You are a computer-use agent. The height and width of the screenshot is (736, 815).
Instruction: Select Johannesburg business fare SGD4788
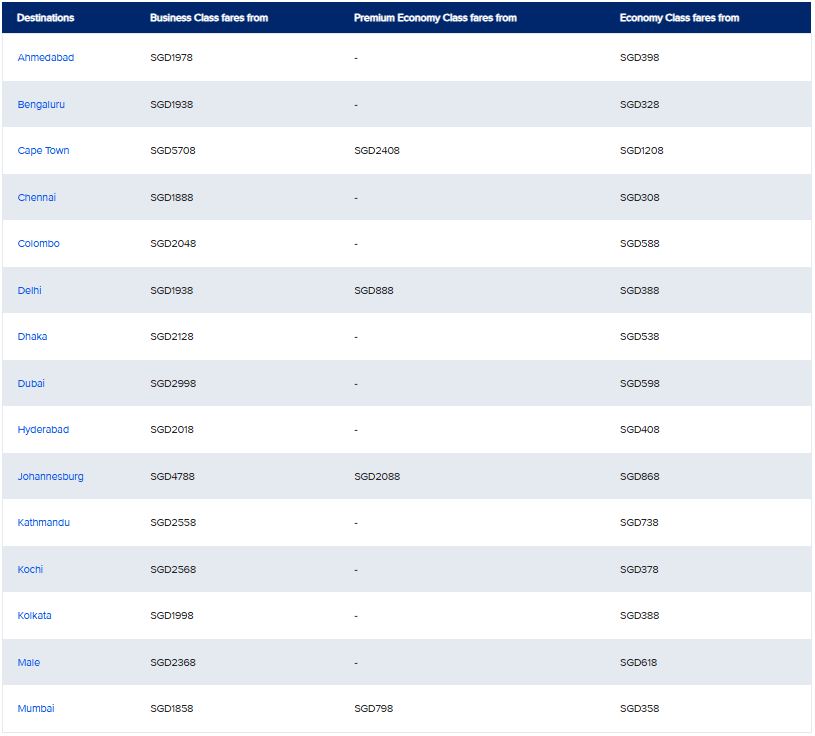(x=172, y=477)
